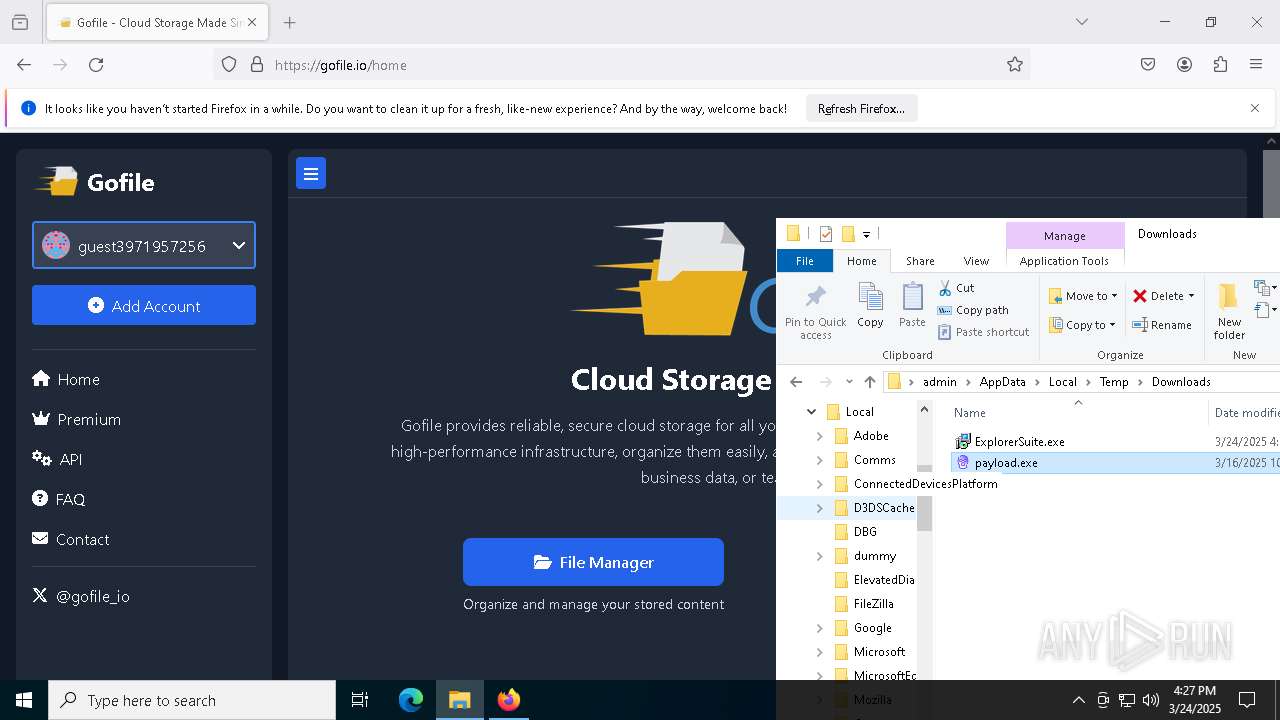Open the Firefox account icon

click(x=1184, y=65)
